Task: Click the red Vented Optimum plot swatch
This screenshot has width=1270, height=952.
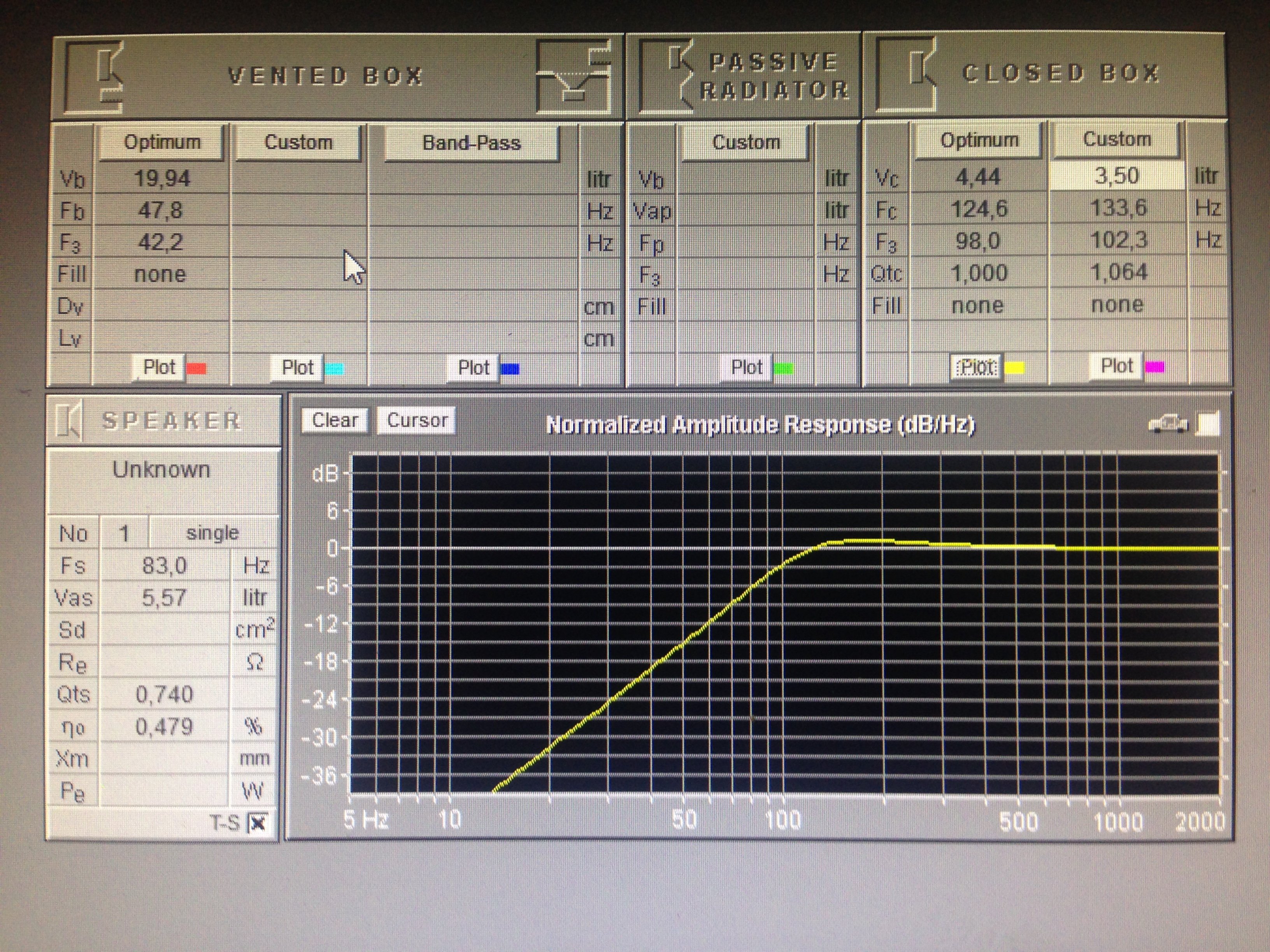Action: 197,368
